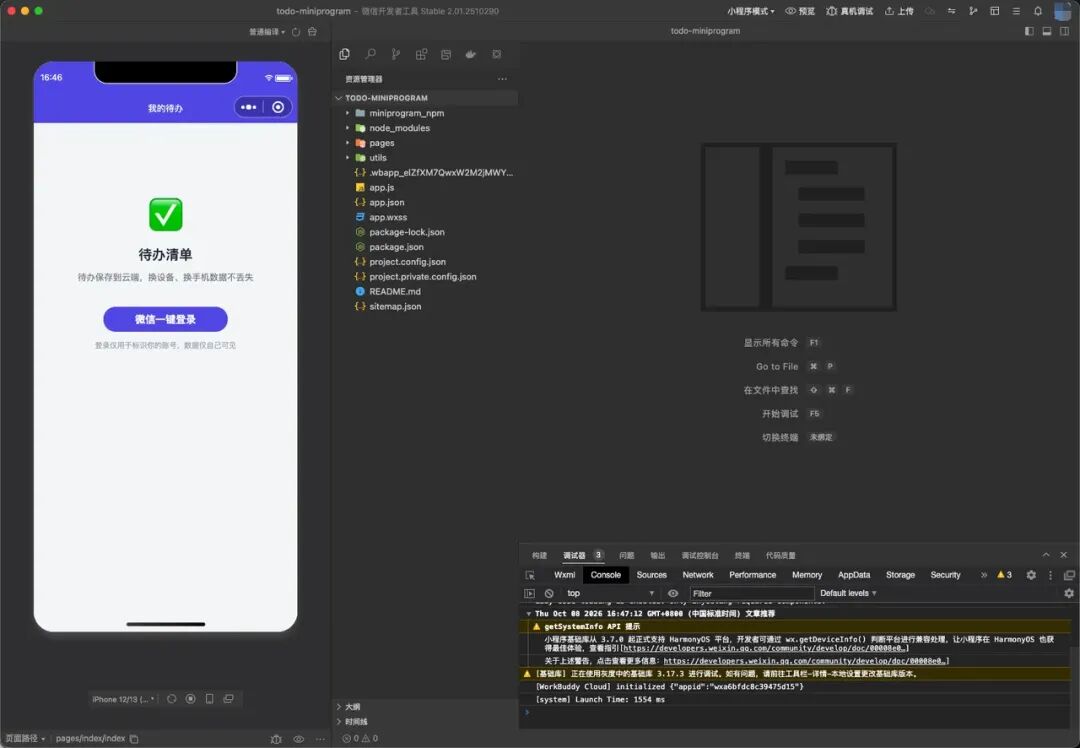This screenshot has width=1080, height=748.
Task: Switch to the AppData tab
Action: click(x=854, y=575)
